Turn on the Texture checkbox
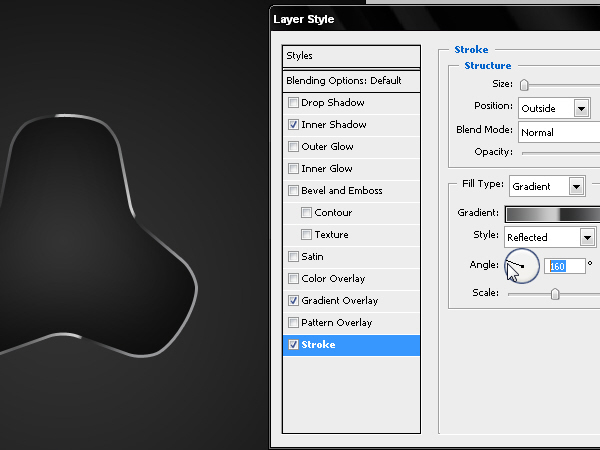 point(306,235)
